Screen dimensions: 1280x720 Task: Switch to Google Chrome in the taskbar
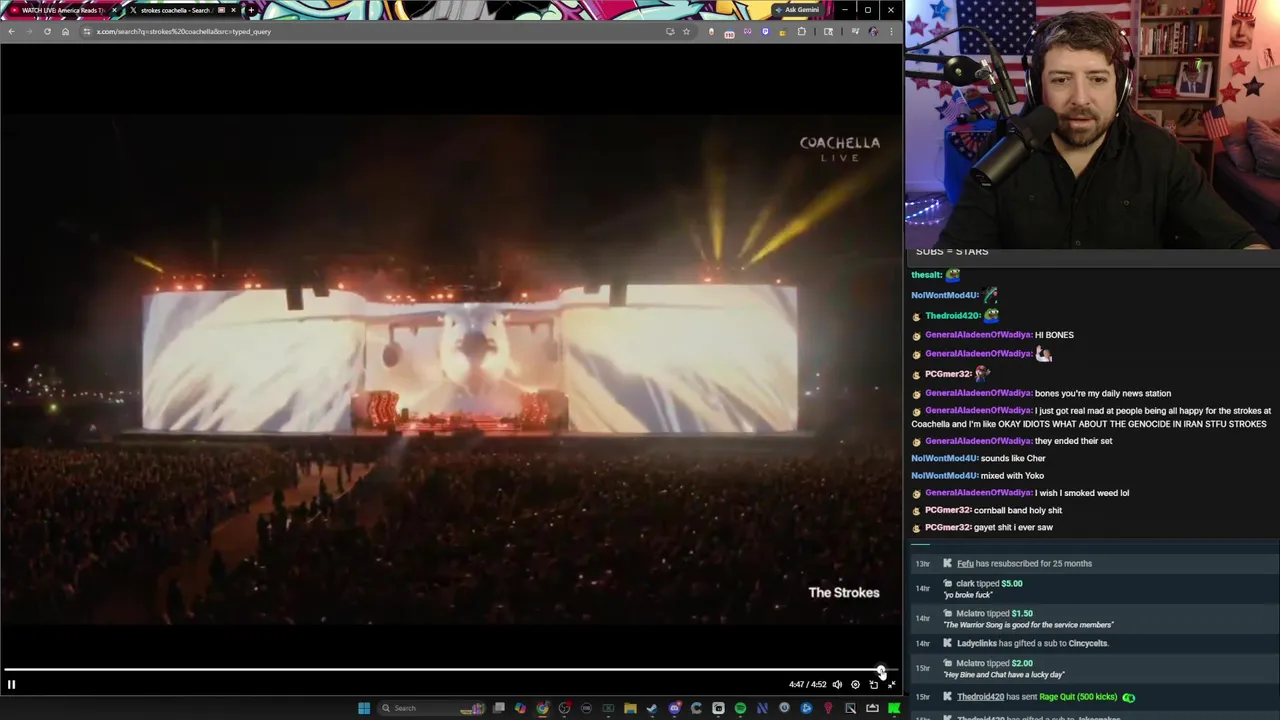(542, 708)
